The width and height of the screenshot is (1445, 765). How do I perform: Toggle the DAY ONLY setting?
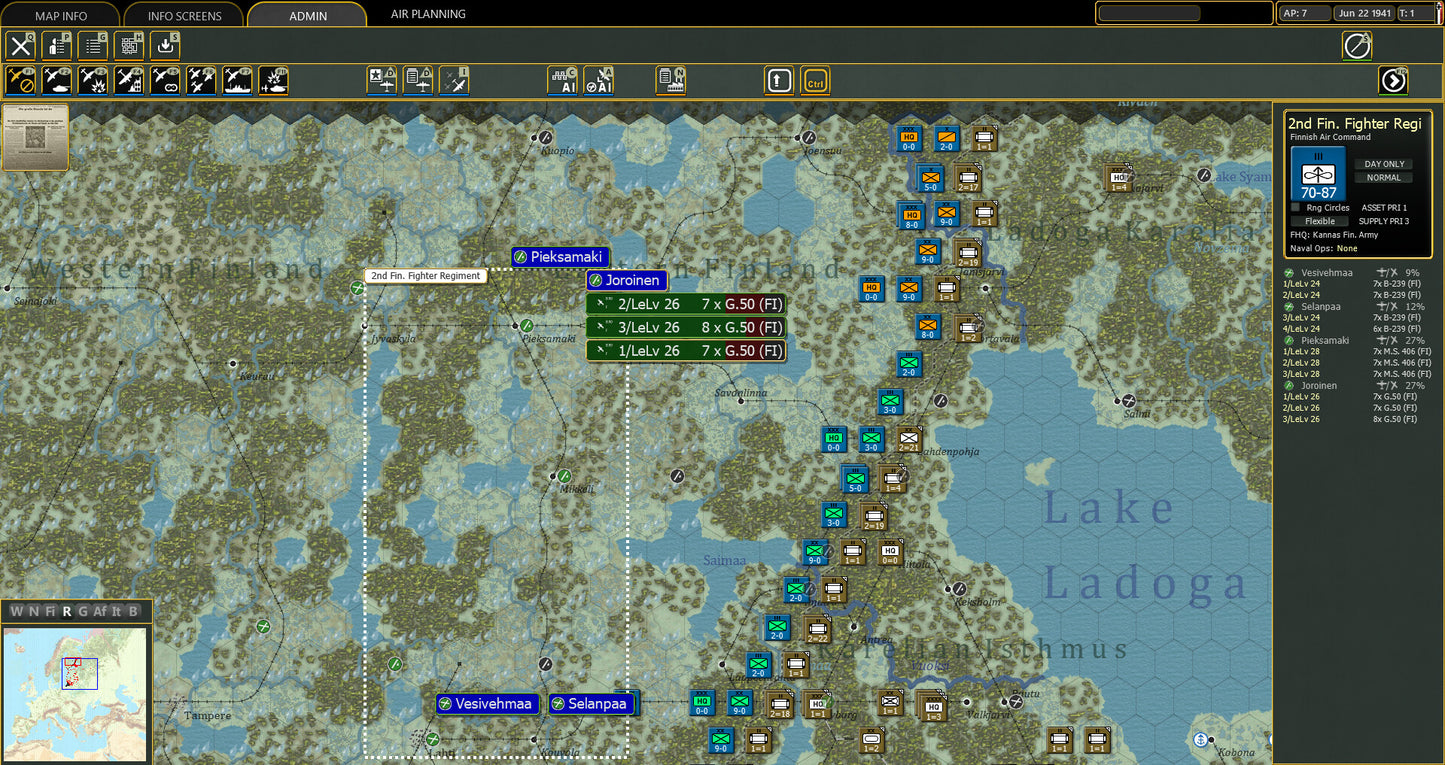pos(1384,164)
